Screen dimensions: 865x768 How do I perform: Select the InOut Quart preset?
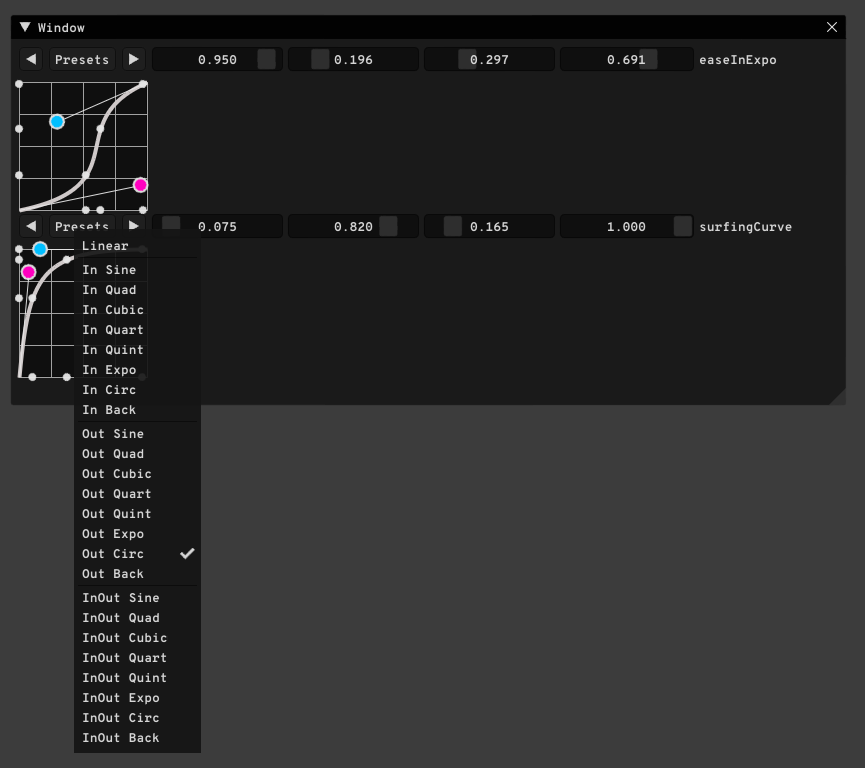click(137, 658)
